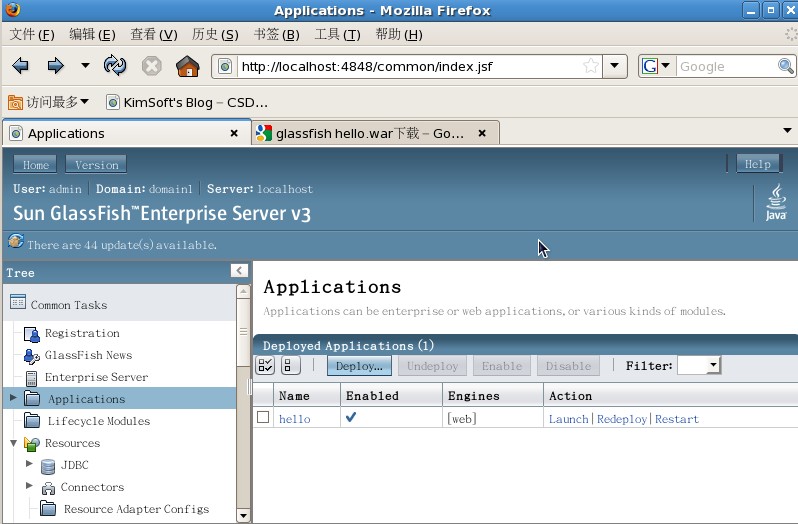Screen dimensions: 798x524
Task: Click the Deploy... button
Action: point(359,366)
